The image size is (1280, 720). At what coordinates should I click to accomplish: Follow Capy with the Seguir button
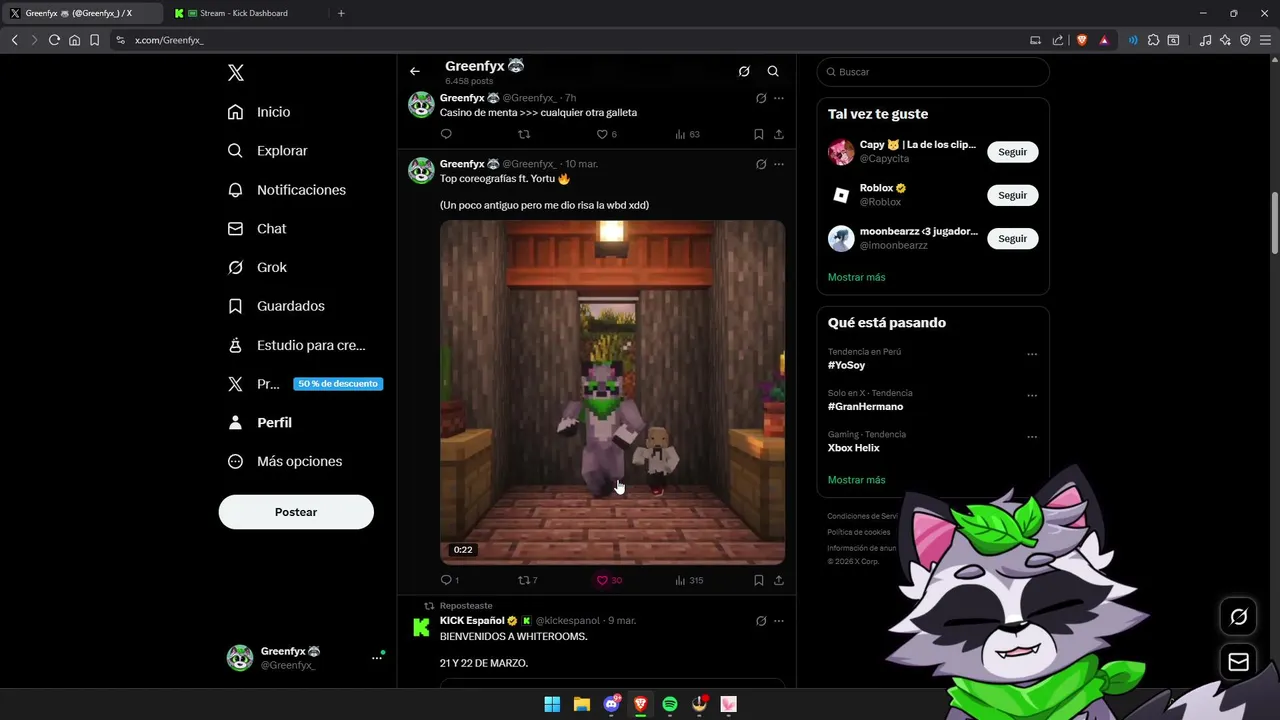pyautogui.click(x=1012, y=152)
